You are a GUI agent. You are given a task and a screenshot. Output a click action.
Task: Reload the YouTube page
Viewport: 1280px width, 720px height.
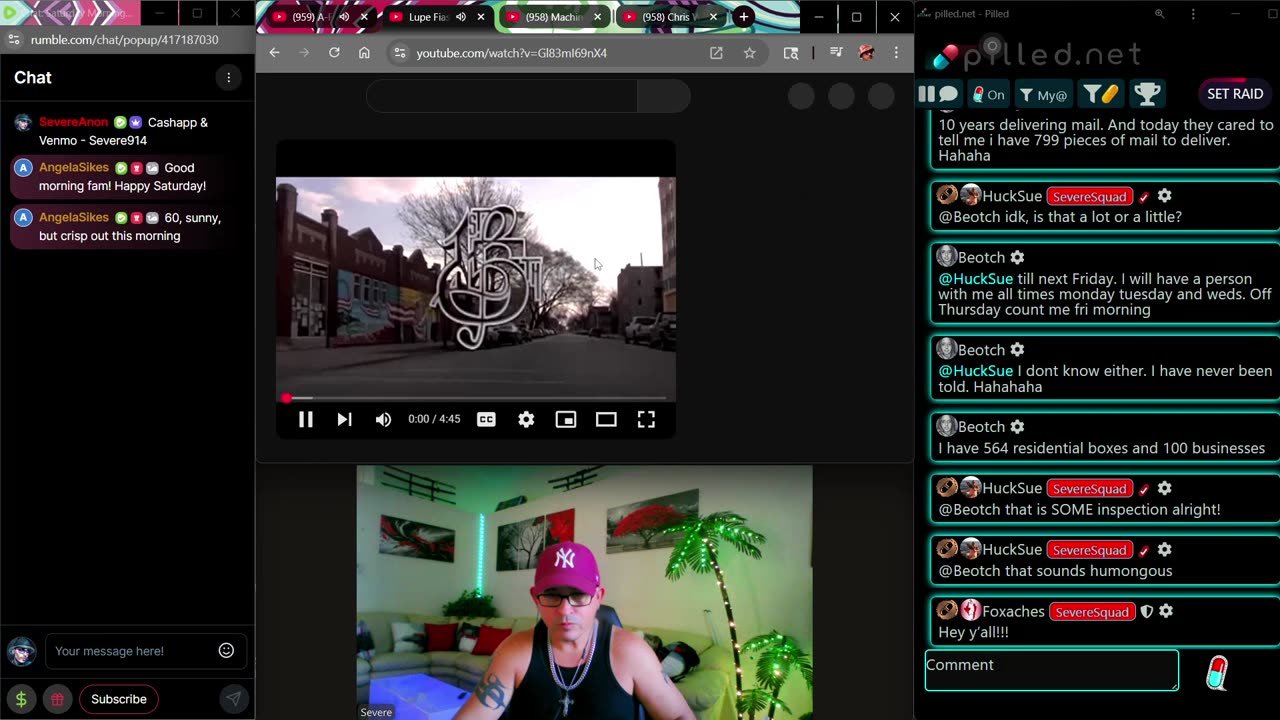tap(334, 53)
